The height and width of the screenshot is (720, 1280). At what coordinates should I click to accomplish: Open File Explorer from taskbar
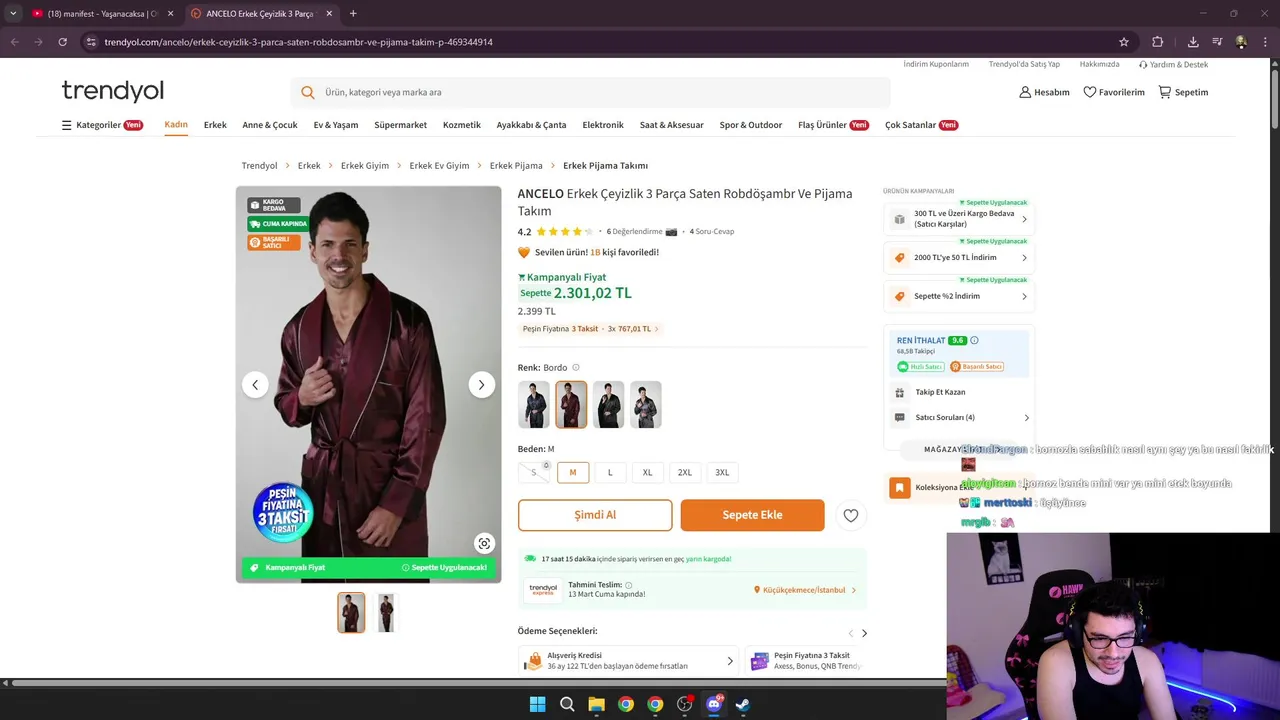click(x=596, y=704)
